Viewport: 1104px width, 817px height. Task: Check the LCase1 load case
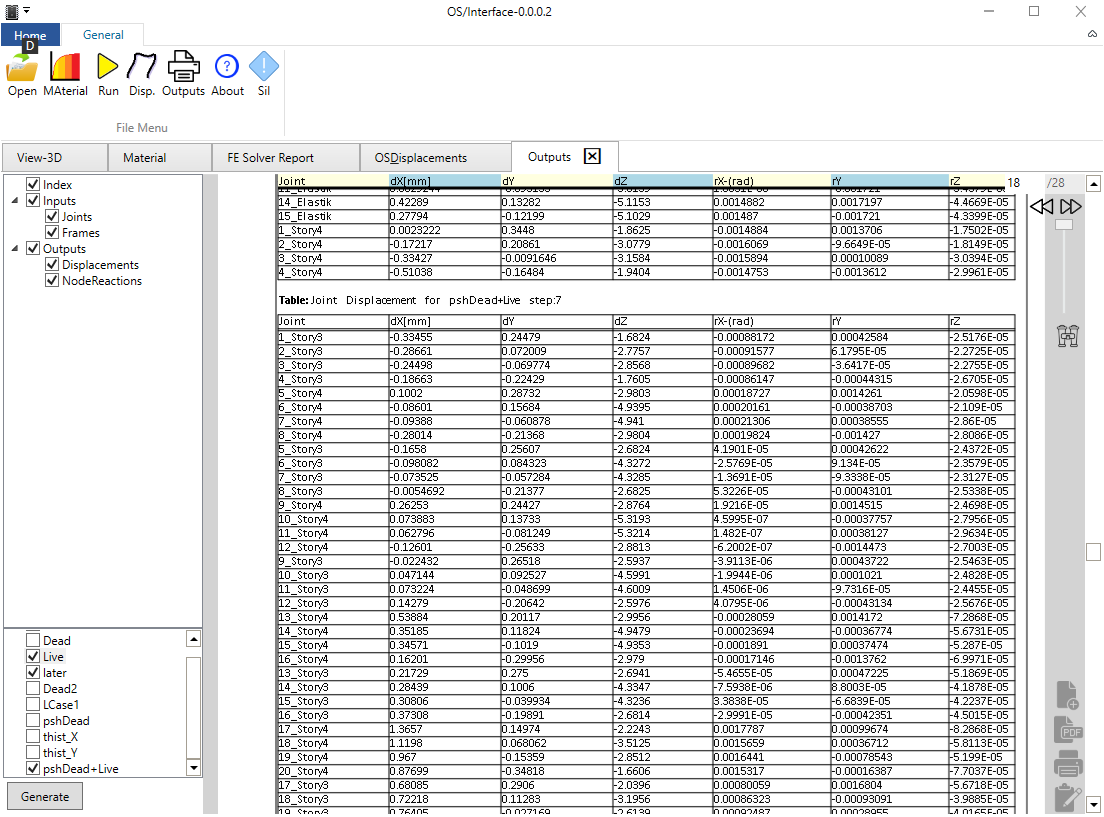[32, 704]
